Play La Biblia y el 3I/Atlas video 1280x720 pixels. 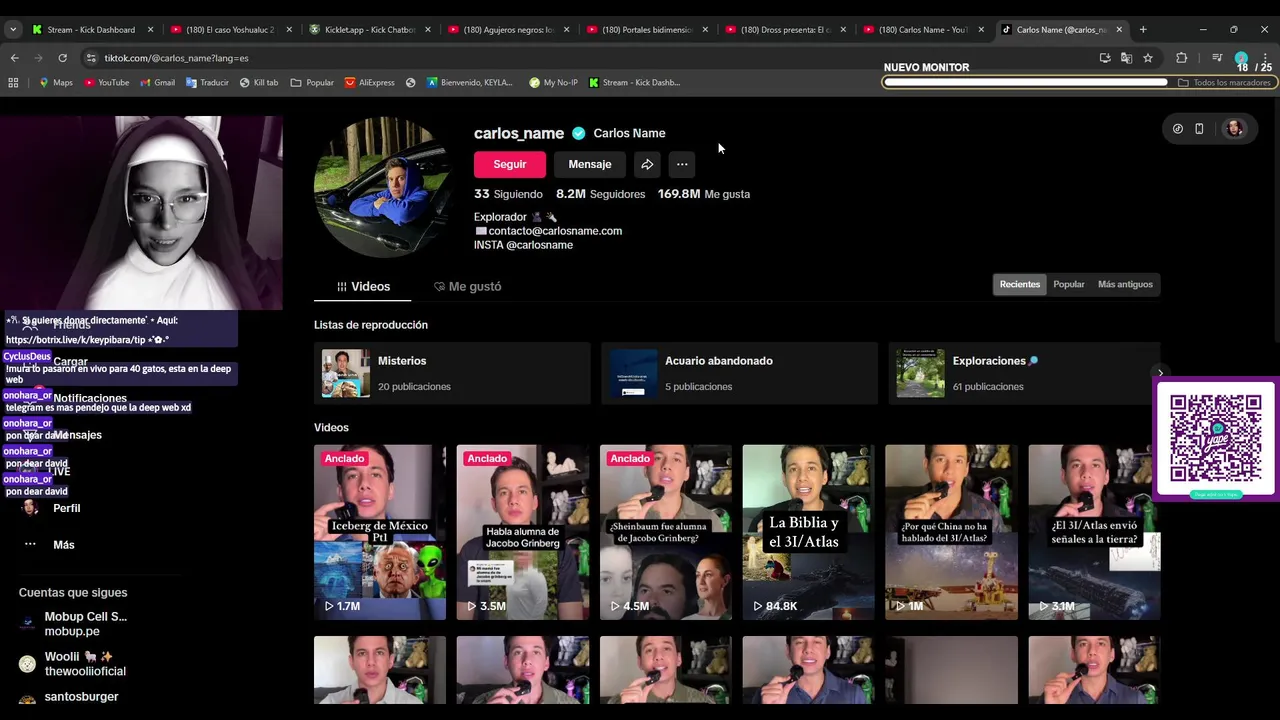point(809,532)
